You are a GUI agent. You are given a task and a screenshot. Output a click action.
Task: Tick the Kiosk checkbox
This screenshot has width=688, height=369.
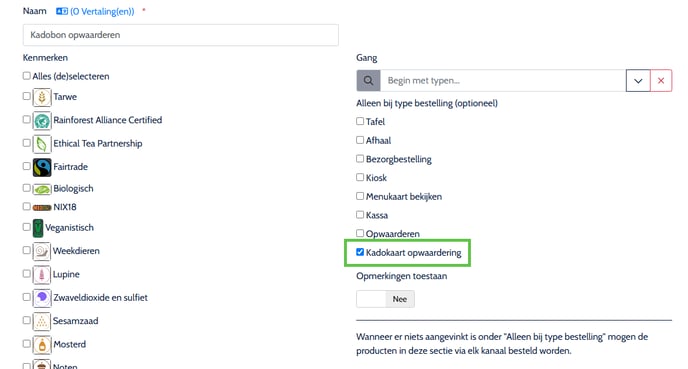pyautogui.click(x=360, y=177)
